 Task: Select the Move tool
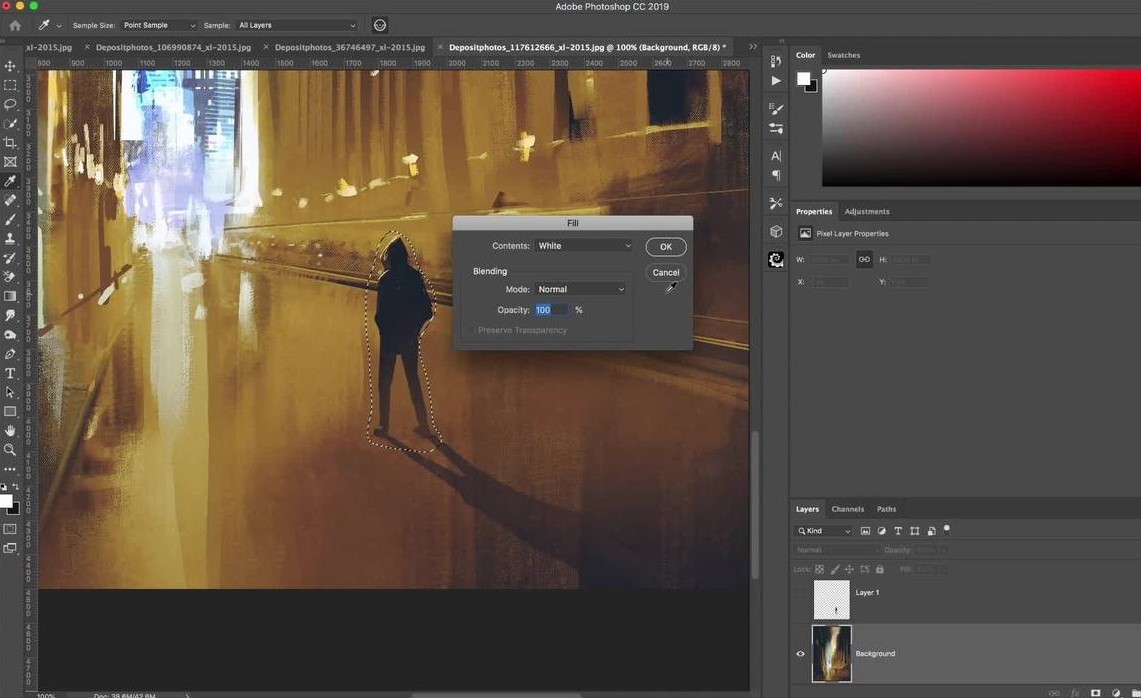10,66
